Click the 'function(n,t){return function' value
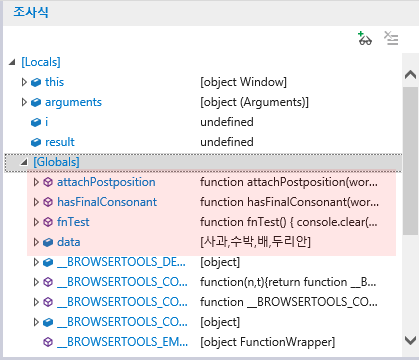Screen dimensions: 419x360 [288, 282]
